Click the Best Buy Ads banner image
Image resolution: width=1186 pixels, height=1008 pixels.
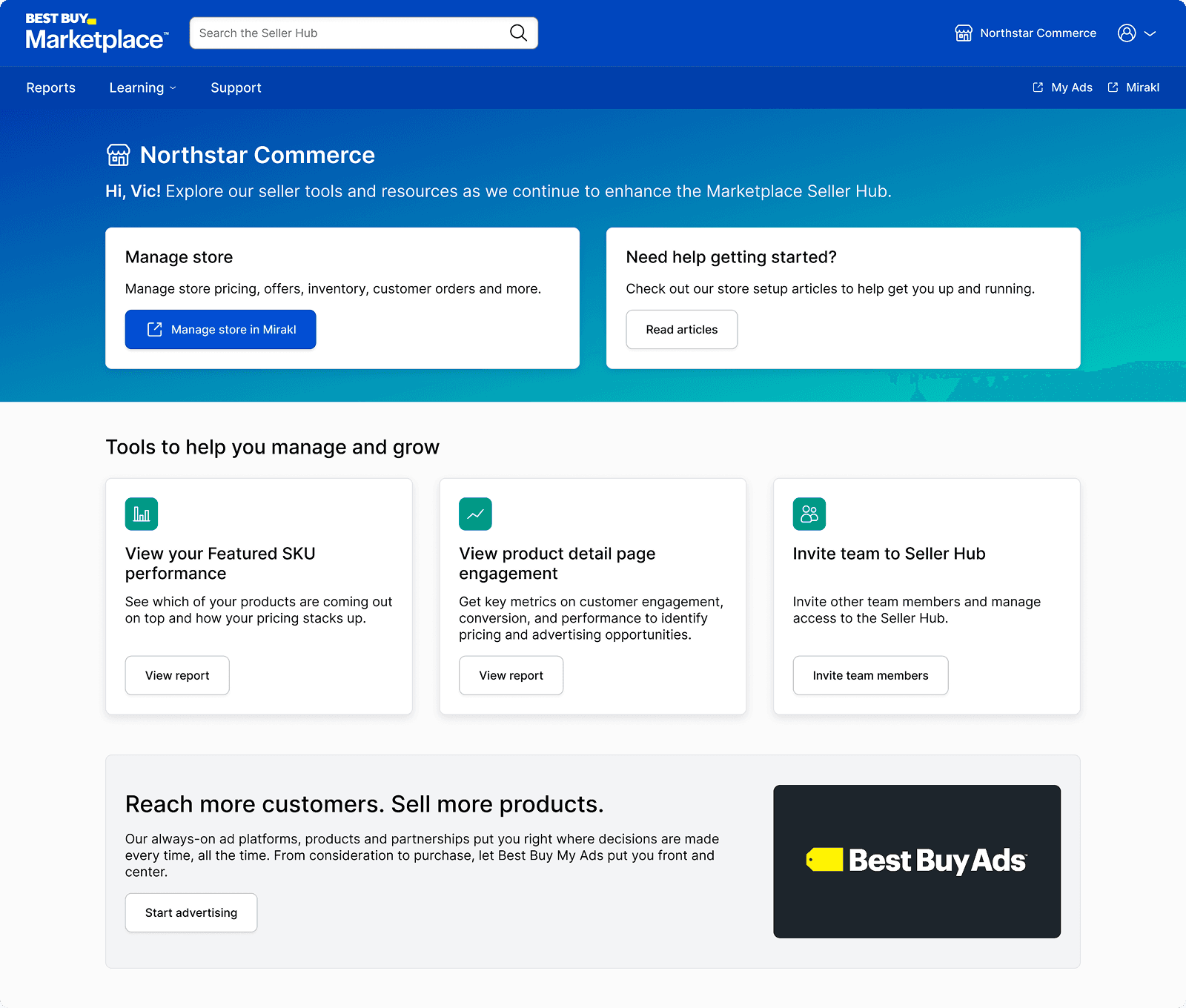(x=917, y=862)
